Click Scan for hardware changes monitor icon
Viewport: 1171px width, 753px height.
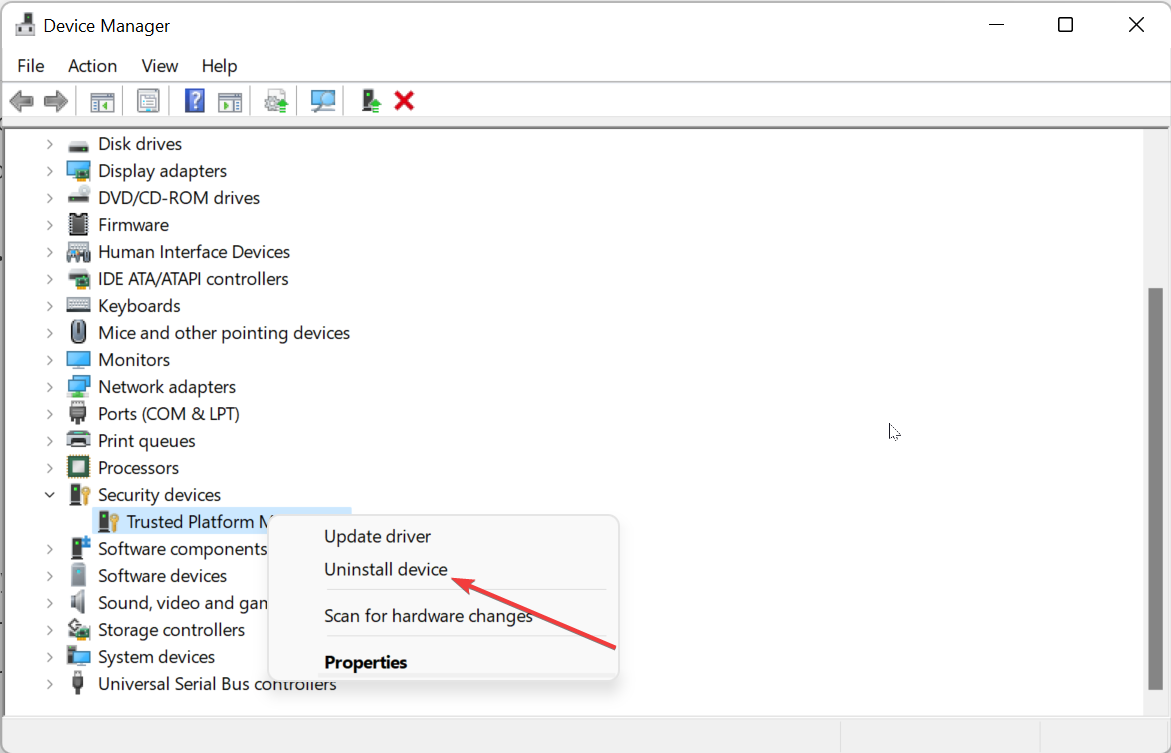pos(323,101)
